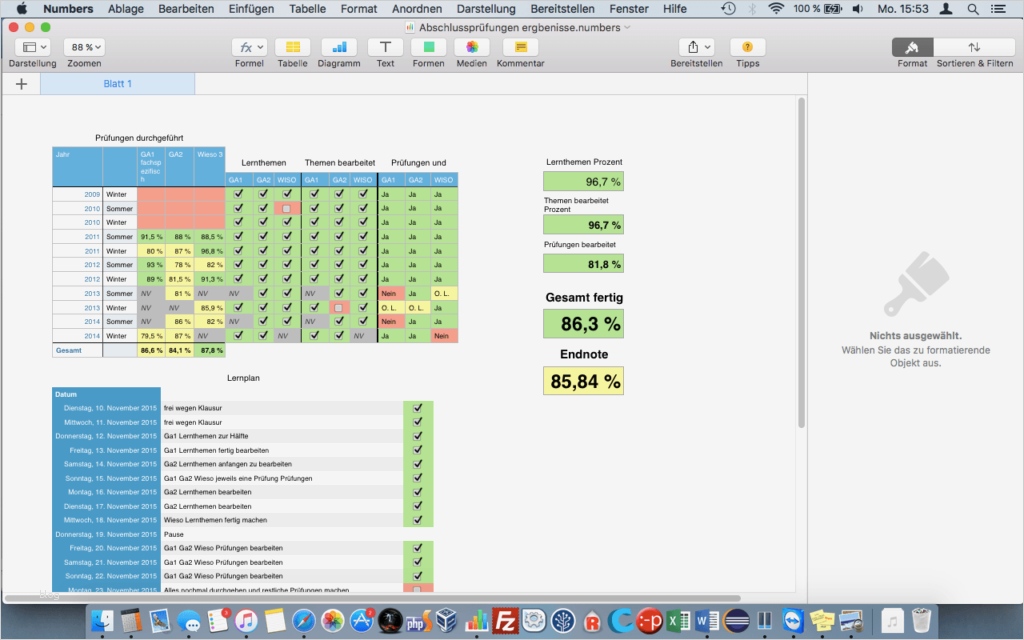Open iTunes from the dock

[x=246, y=620]
